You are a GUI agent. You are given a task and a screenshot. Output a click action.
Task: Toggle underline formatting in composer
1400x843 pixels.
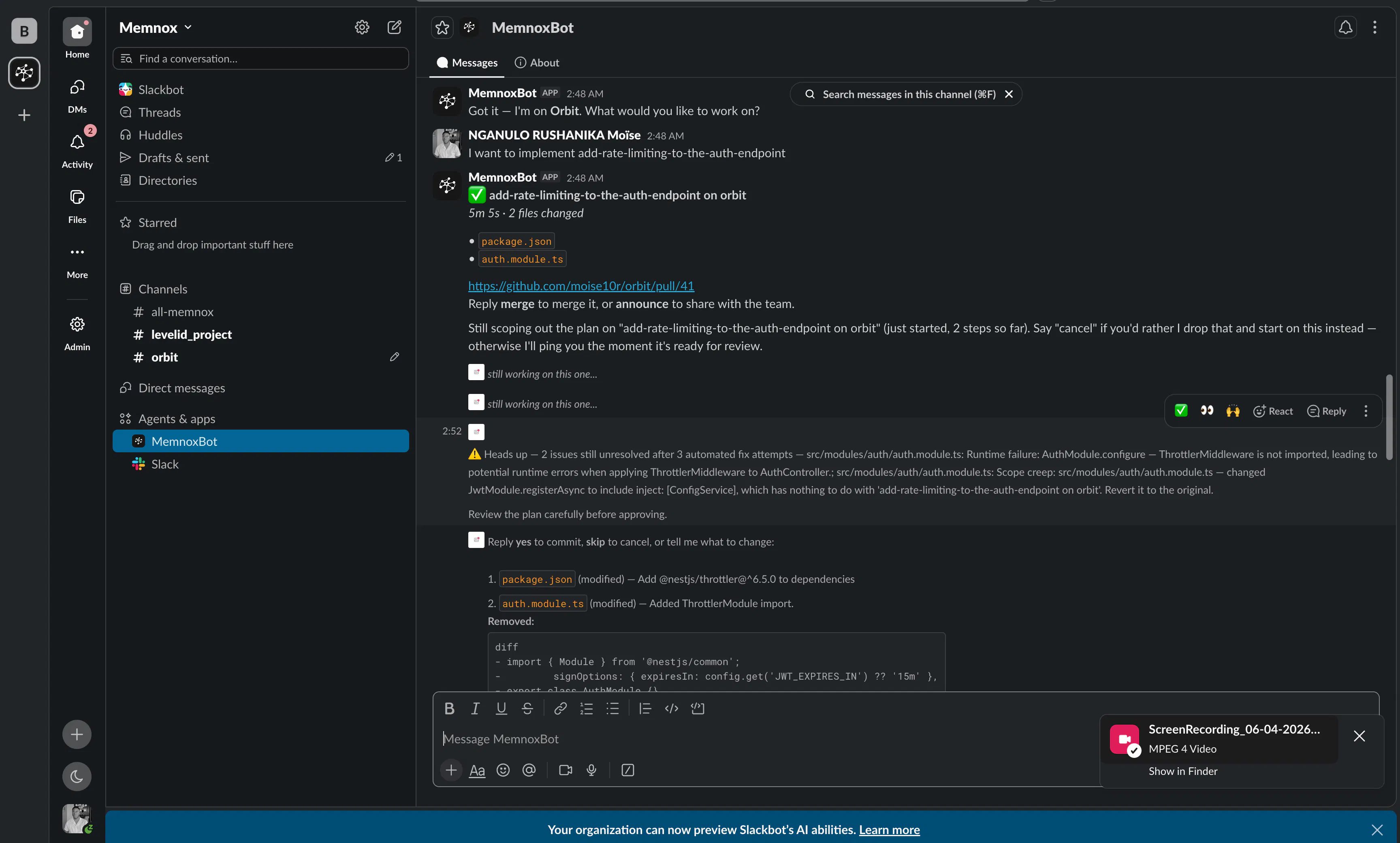pos(501,708)
